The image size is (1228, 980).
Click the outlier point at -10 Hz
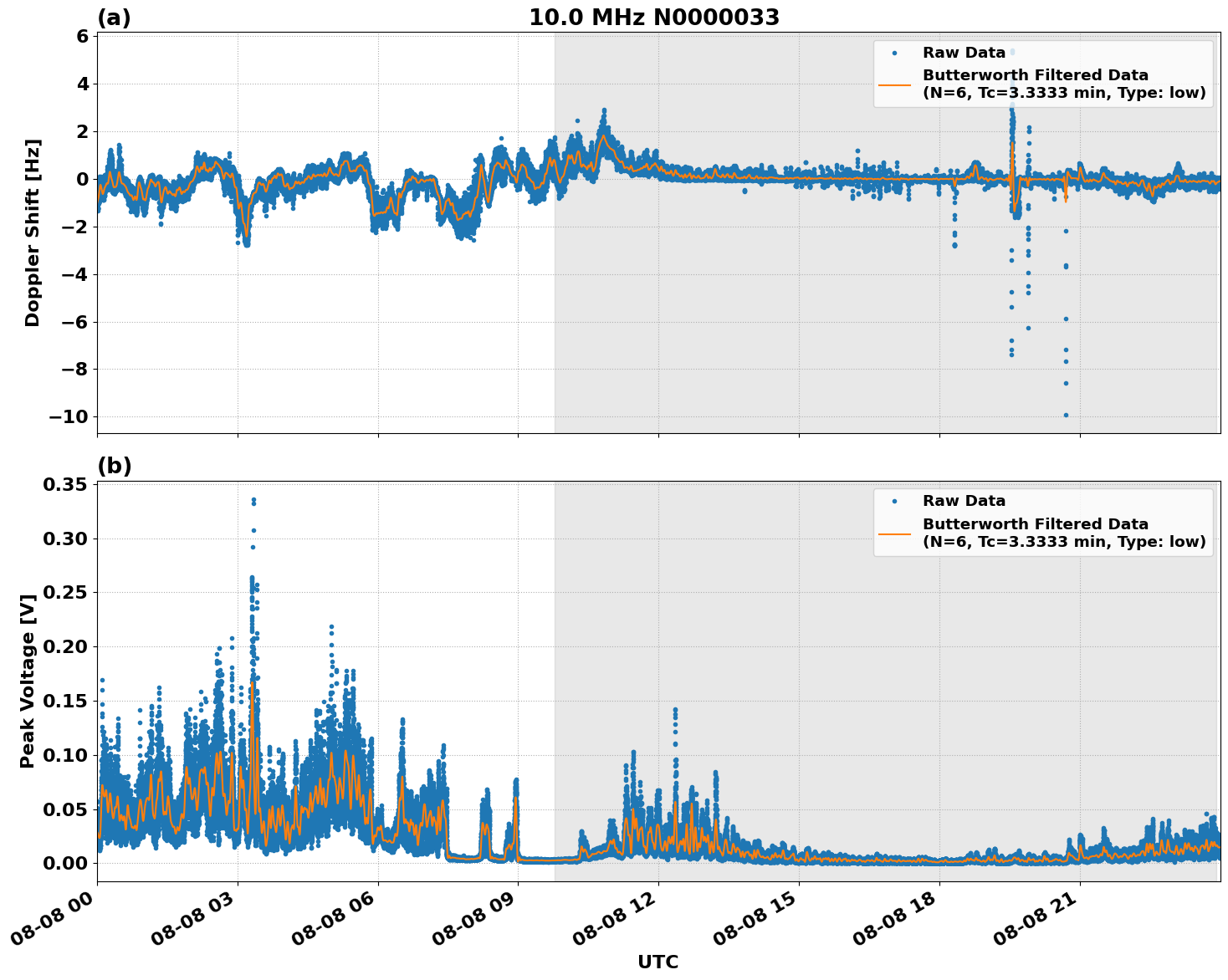[x=1067, y=415]
